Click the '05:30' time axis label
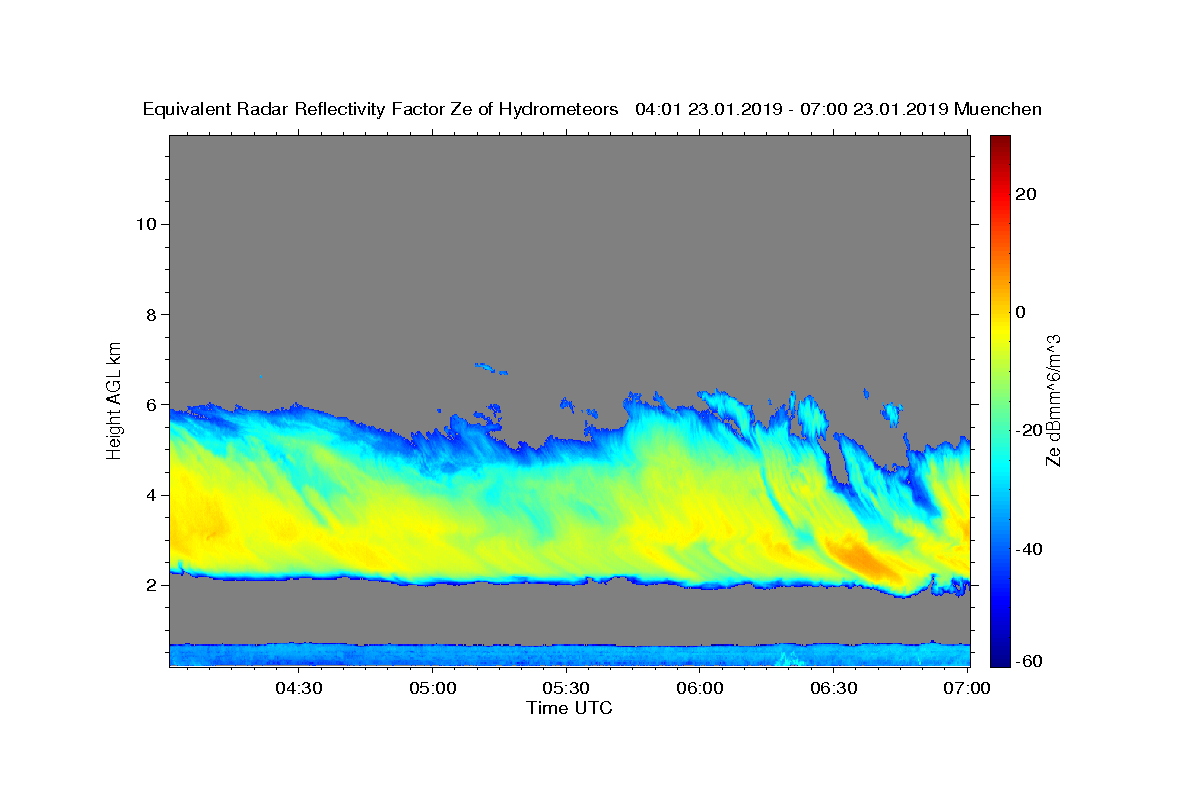 [567, 688]
